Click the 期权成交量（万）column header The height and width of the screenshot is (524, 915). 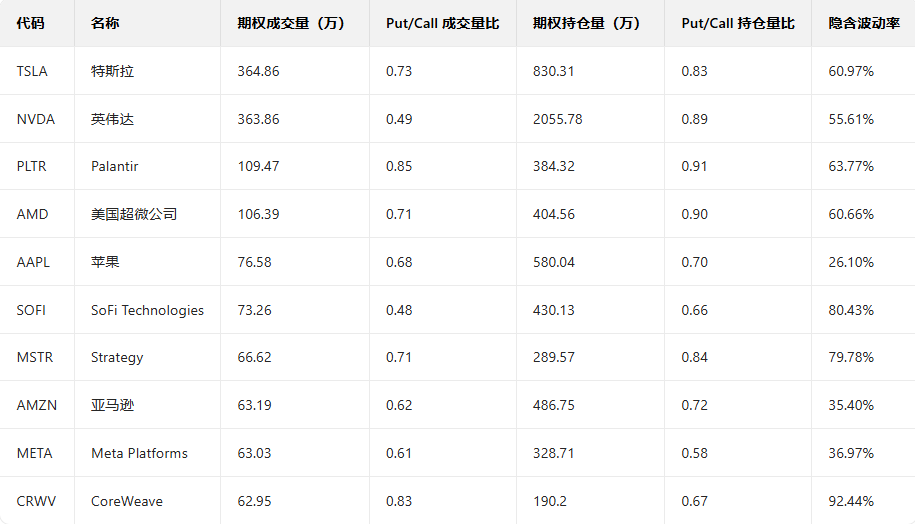click(291, 23)
